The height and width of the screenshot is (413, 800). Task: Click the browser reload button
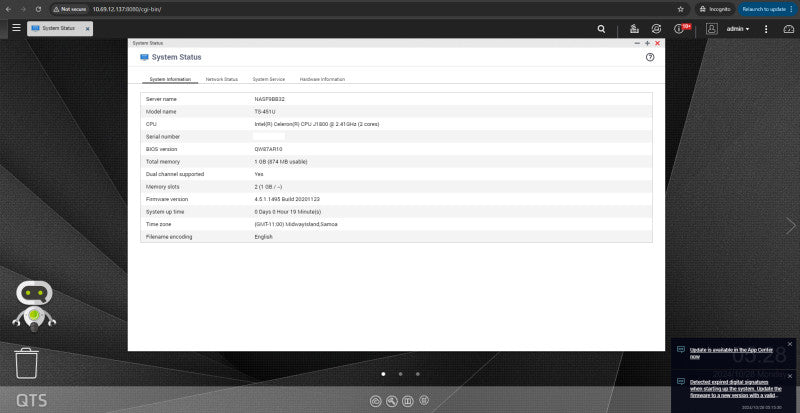[x=38, y=9]
